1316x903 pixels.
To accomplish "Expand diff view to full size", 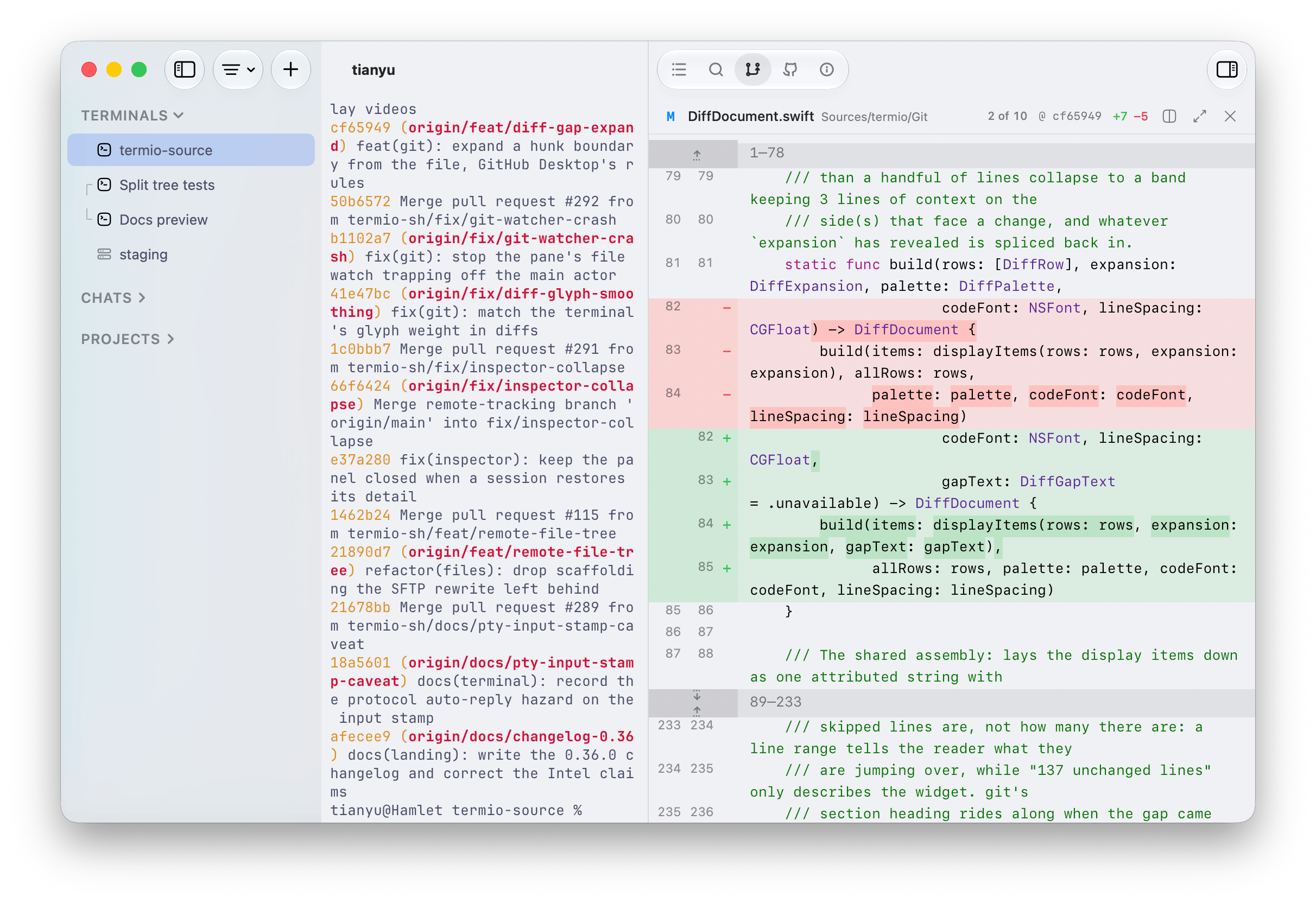I will coord(1200,116).
